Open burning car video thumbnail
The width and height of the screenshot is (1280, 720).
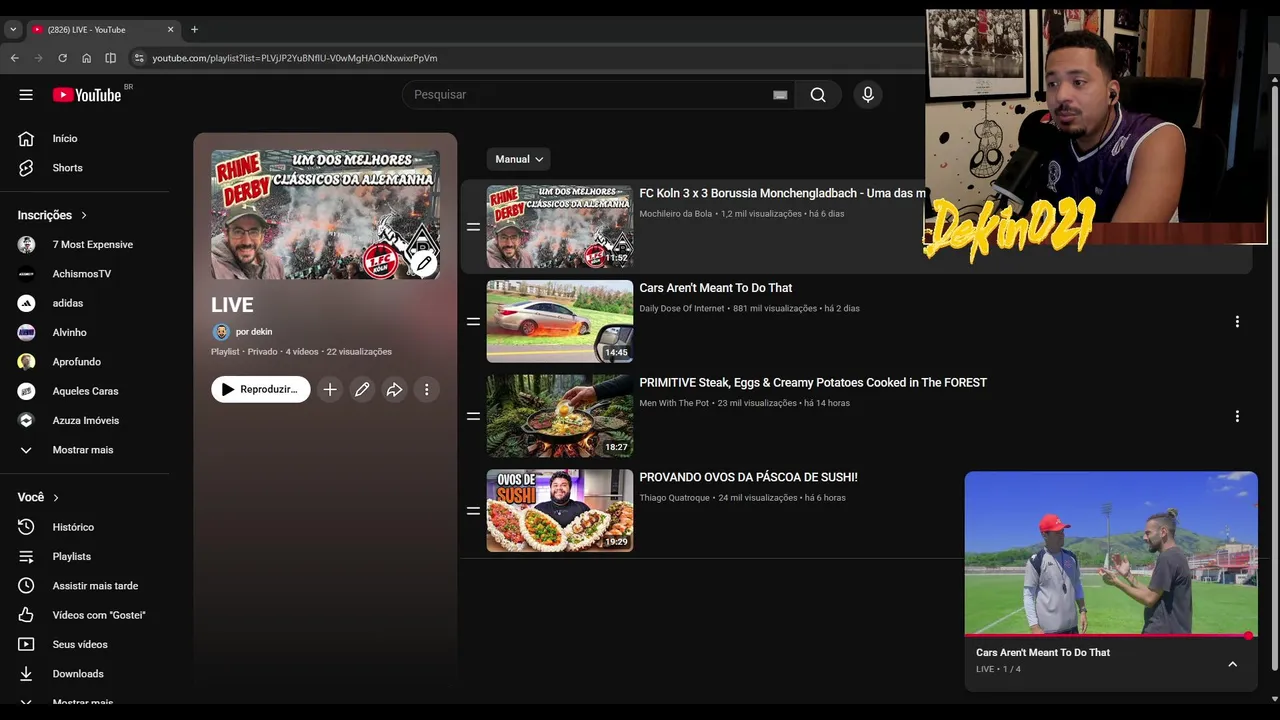point(560,321)
